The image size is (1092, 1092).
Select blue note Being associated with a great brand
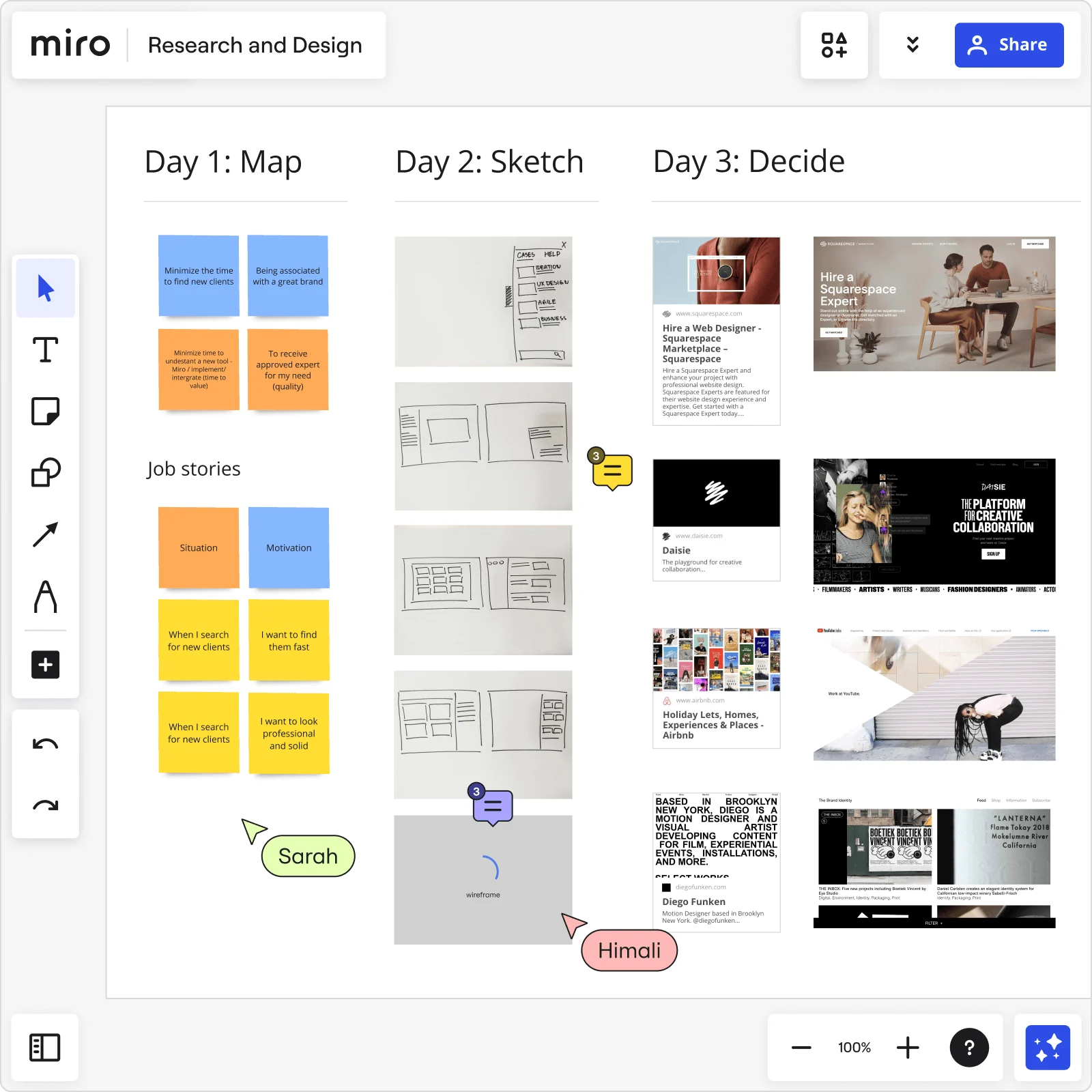(x=288, y=276)
